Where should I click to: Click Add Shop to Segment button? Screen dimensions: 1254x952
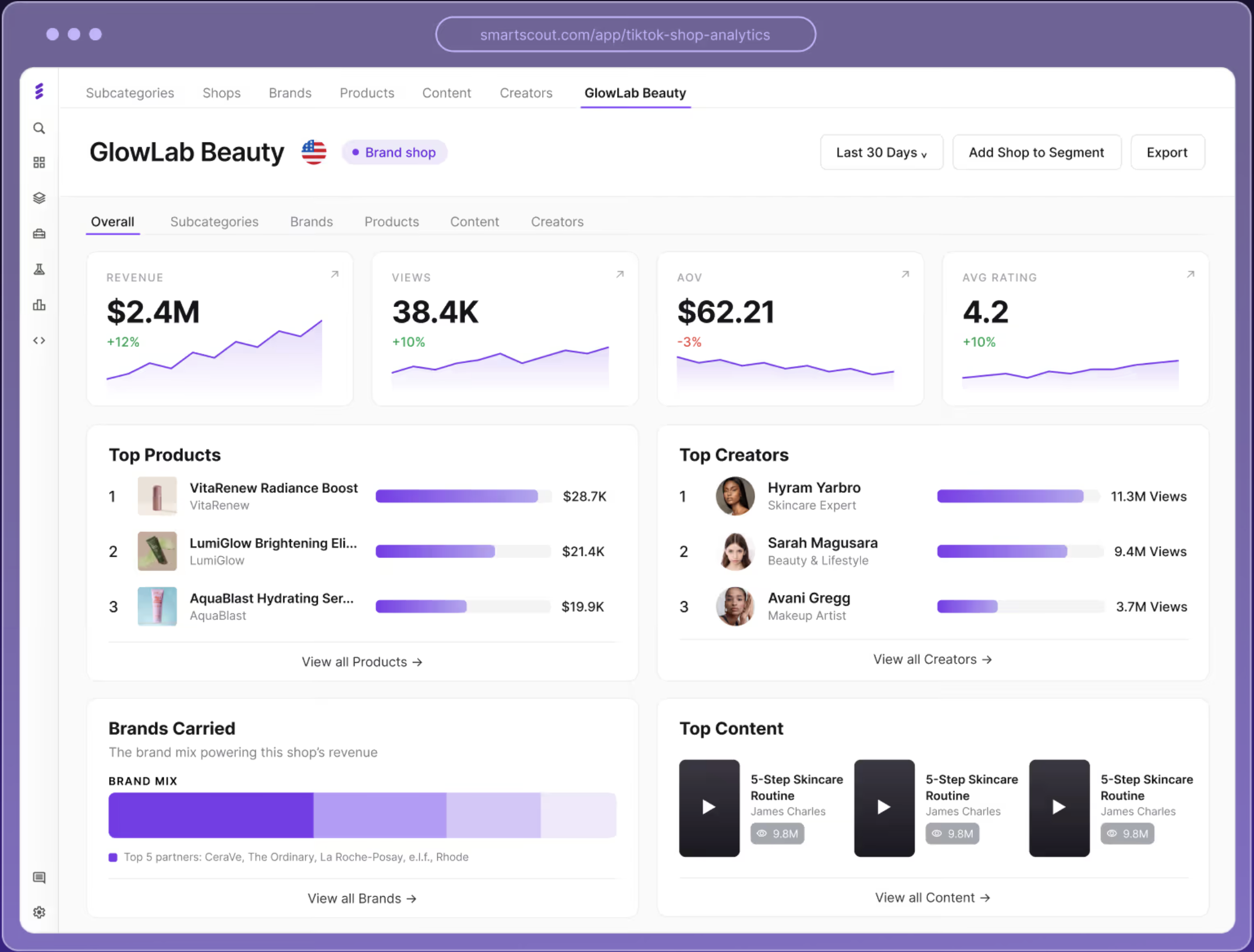coord(1036,152)
